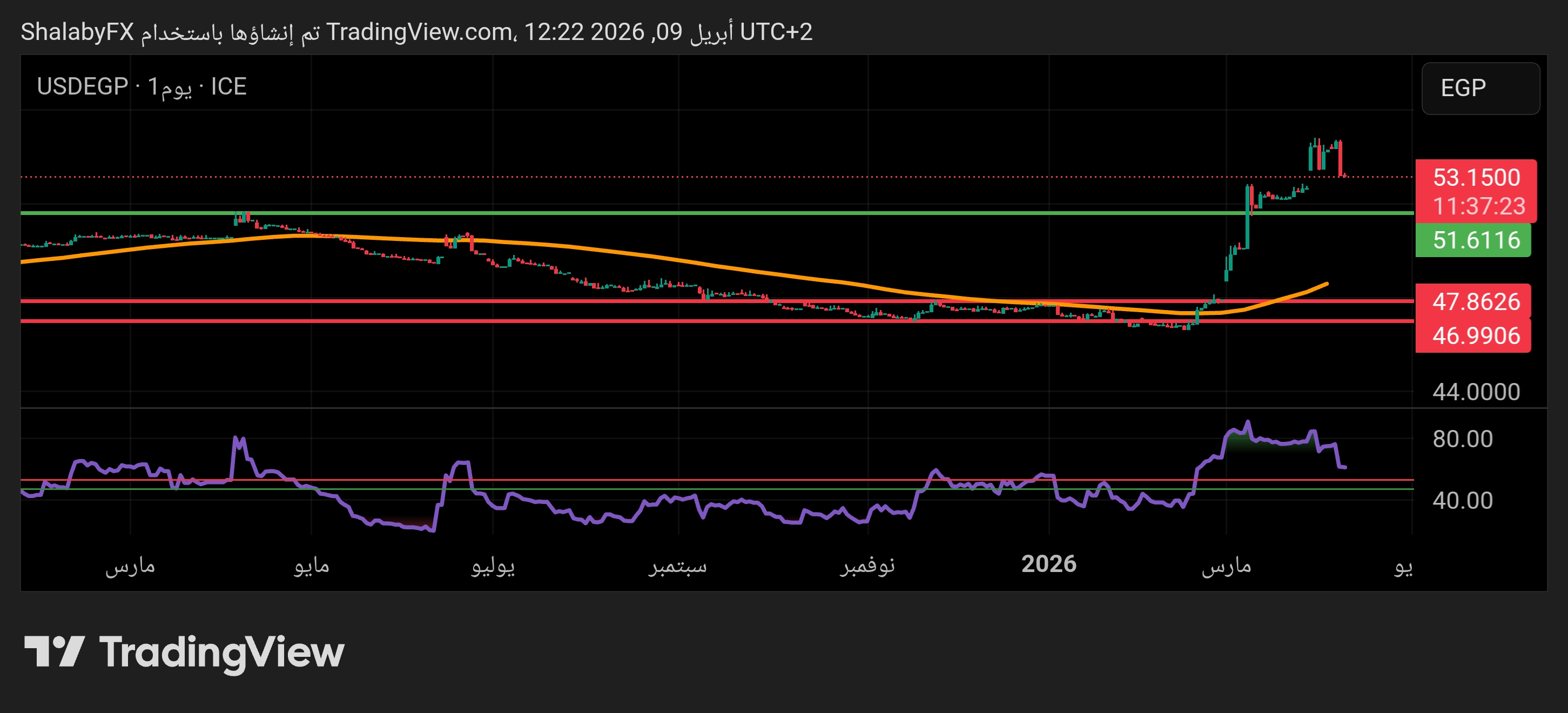The height and width of the screenshot is (713, 1568).
Task: Click the 44.0000 price axis label
Action: [x=1476, y=392]
